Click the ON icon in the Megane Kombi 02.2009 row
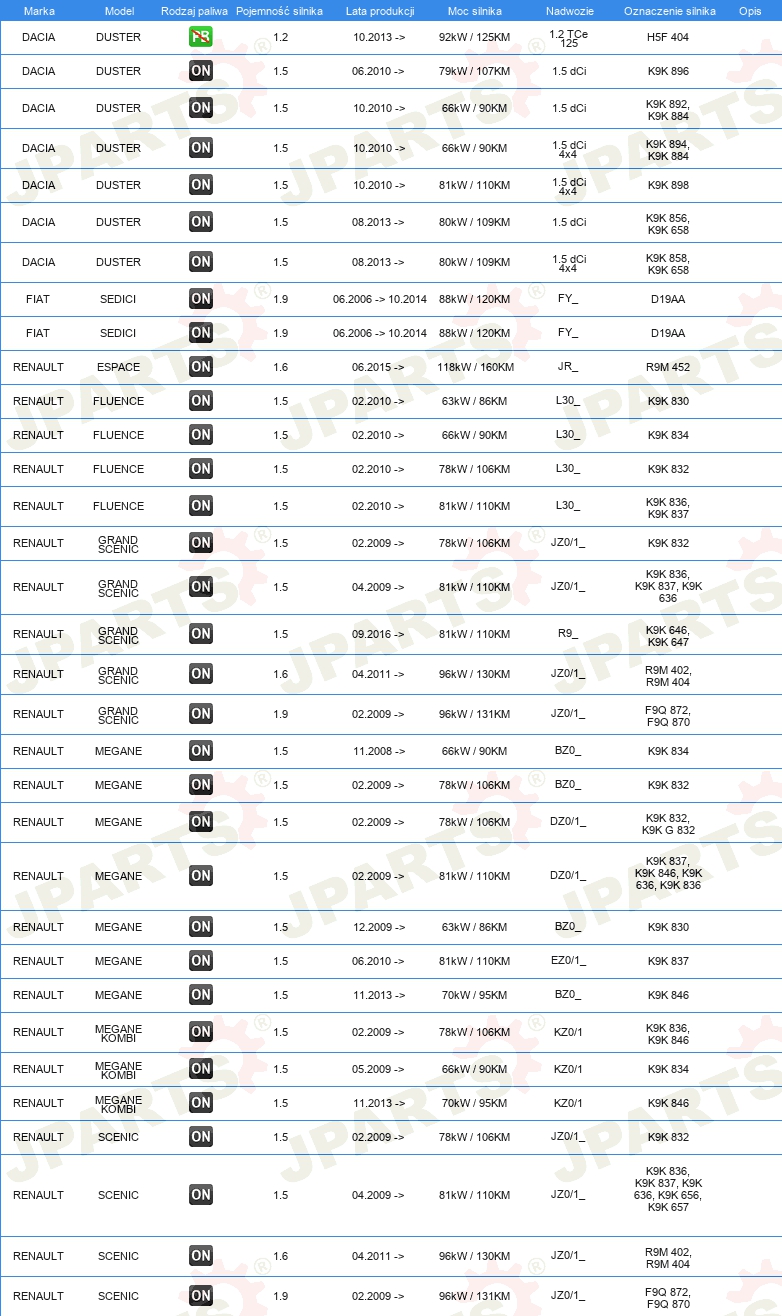The width and height of the screenshot is (782, 1316). pos(201,1032)
